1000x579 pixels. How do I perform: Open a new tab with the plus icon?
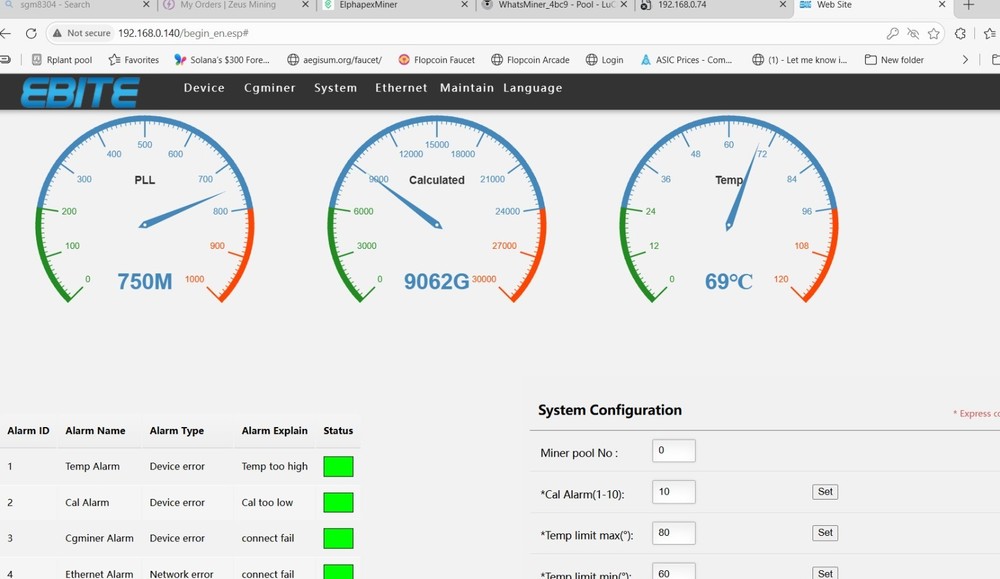click(x=968, y=8)
